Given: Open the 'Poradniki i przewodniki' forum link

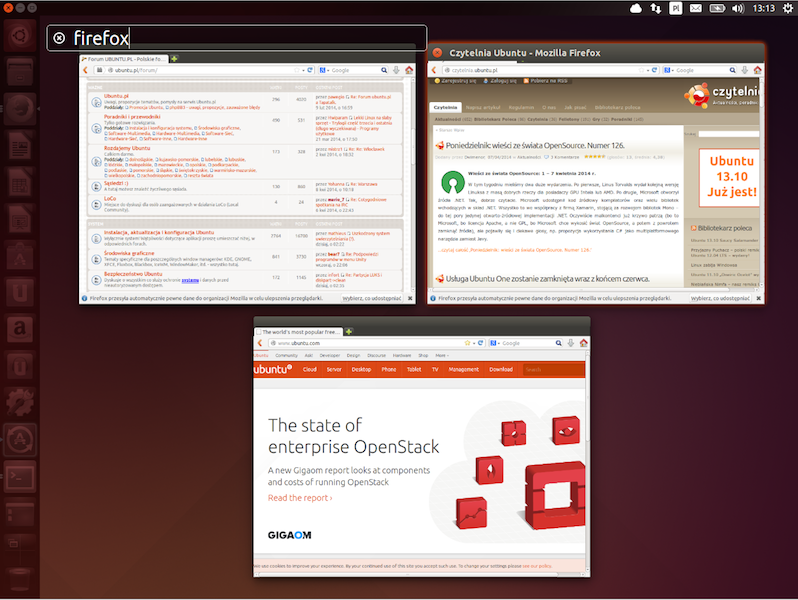Looking at the screenshot, I should click(132, 117).
